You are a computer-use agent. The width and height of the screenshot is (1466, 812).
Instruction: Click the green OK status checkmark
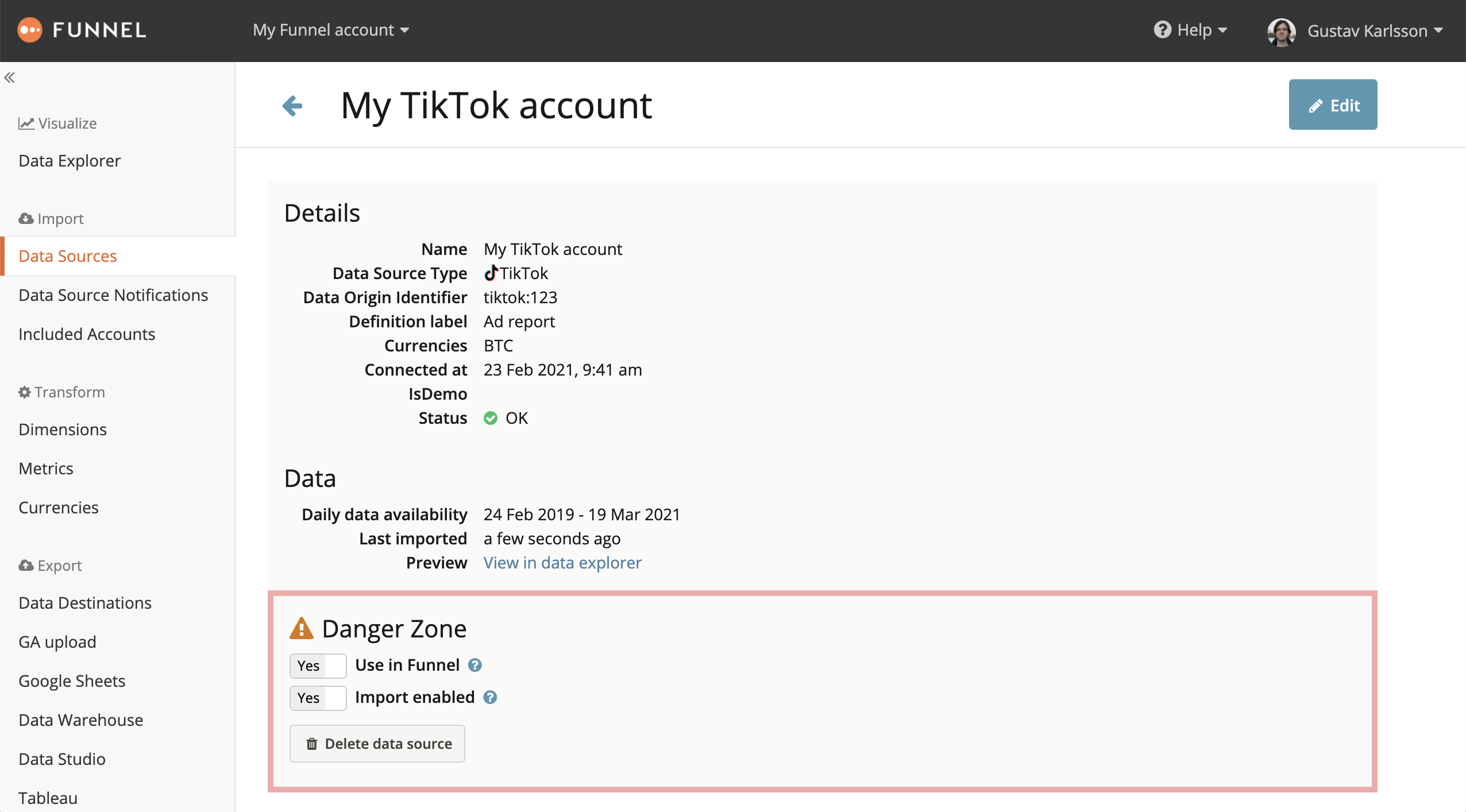pos(491,418)
